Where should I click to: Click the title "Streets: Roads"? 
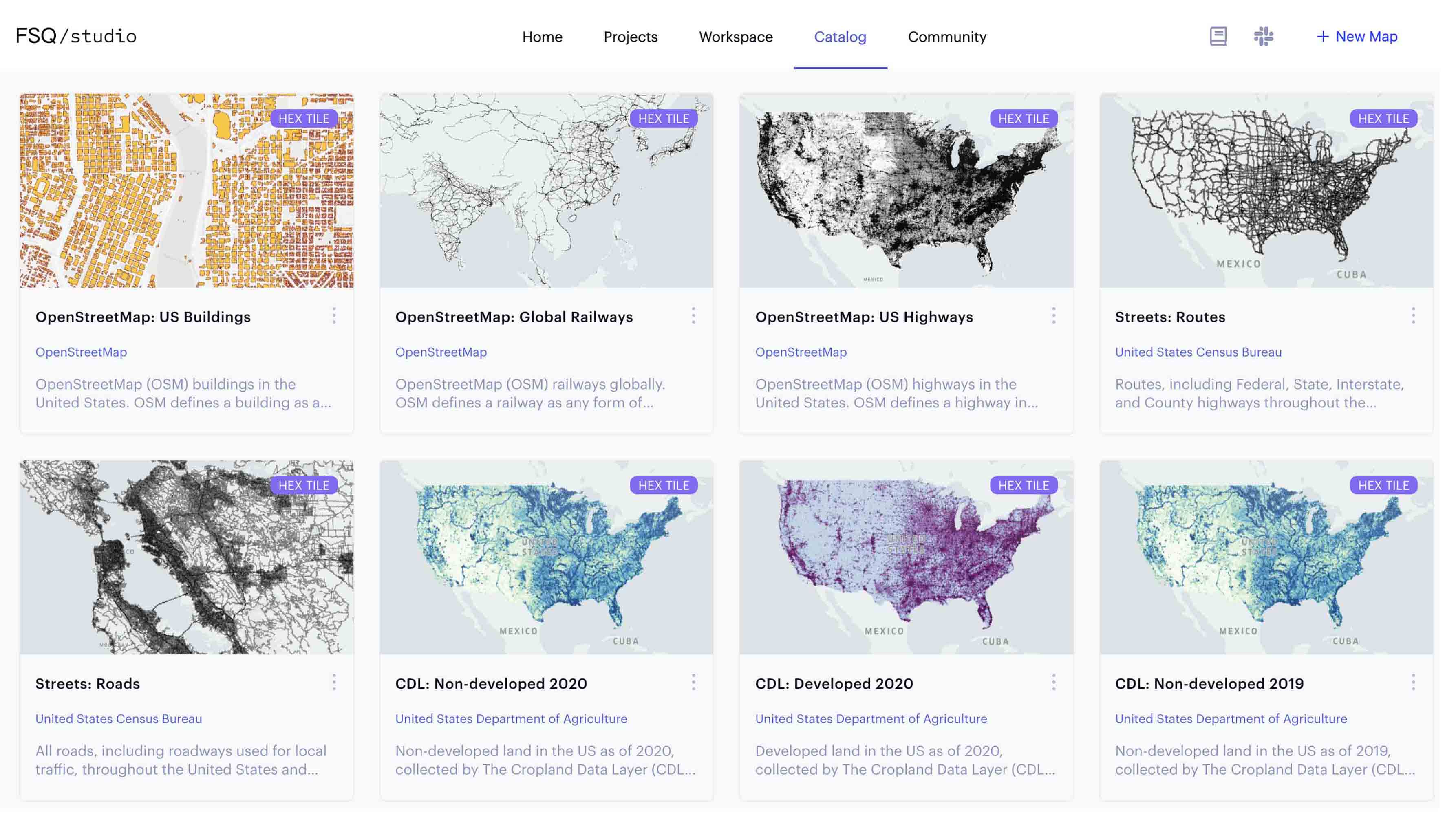[88, 684]
